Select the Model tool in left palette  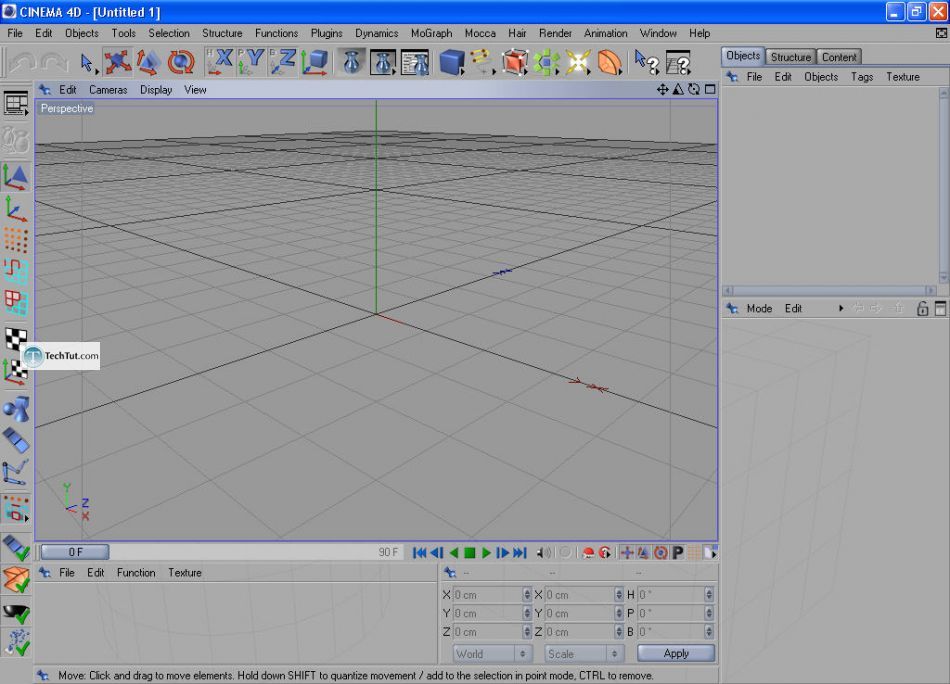[16, 177]
